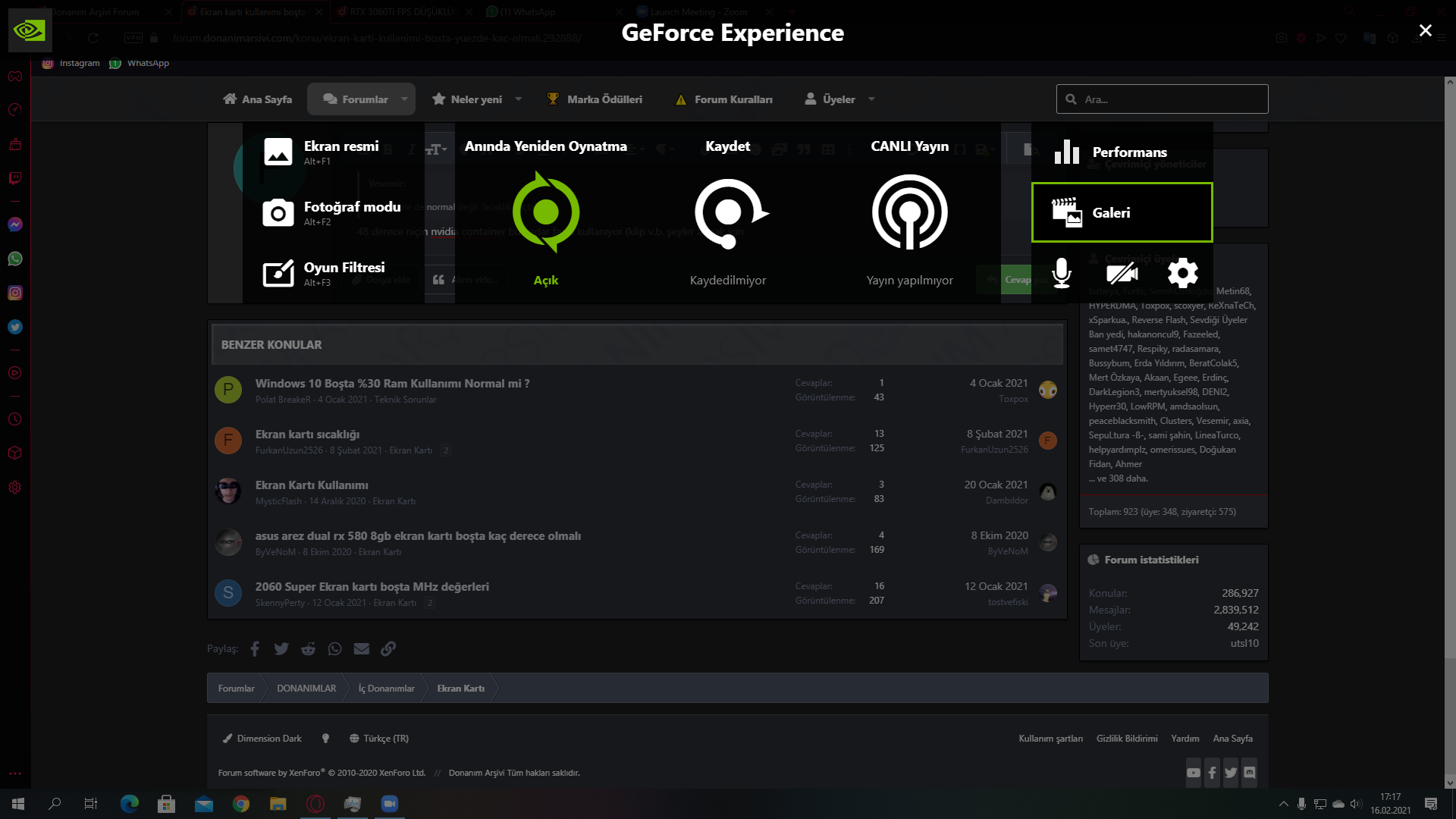Click the CANLI Yayın broadcast icon

point(909,213)
